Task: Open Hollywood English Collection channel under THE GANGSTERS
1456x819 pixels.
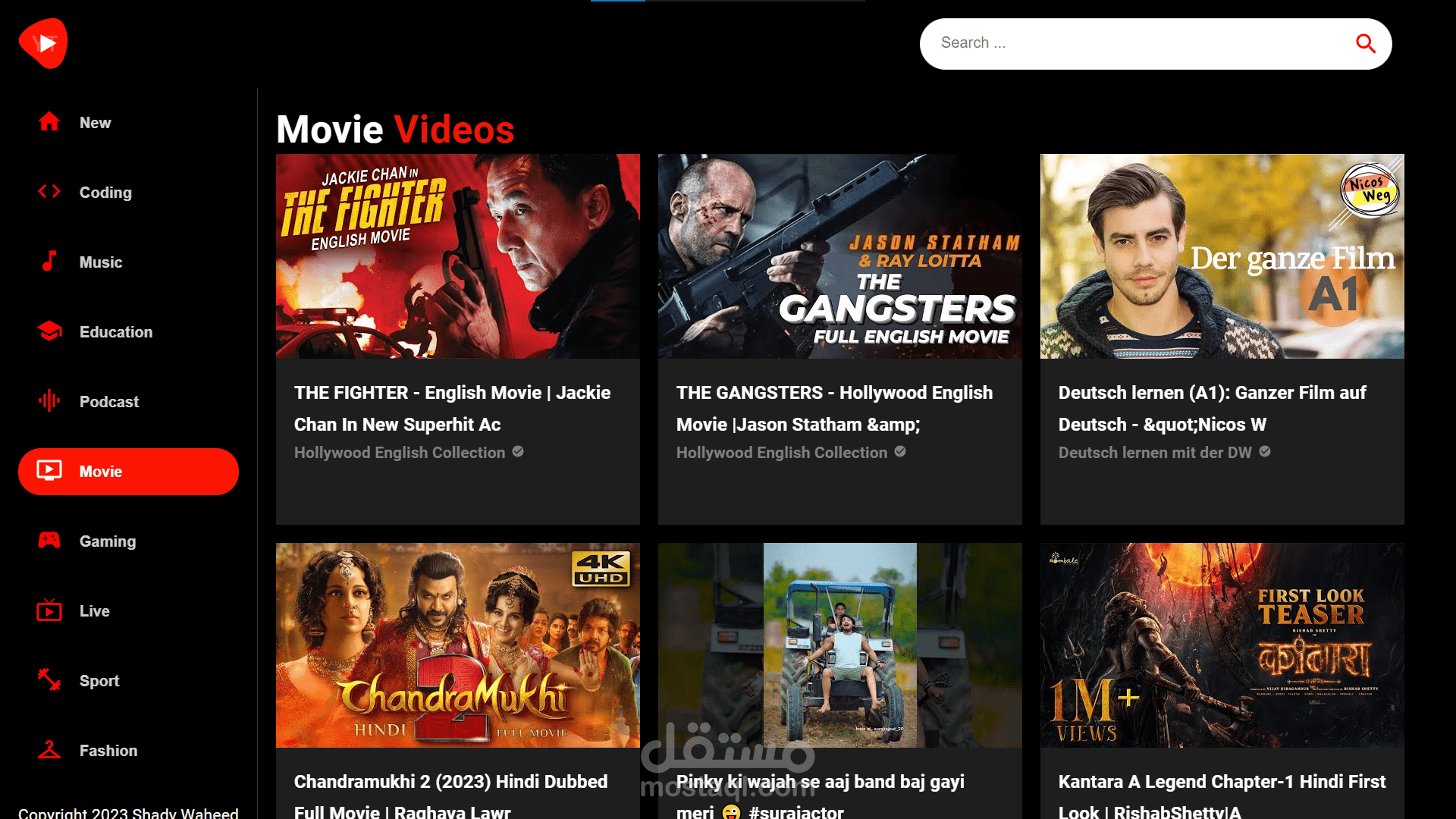Action: coord(782,453)
